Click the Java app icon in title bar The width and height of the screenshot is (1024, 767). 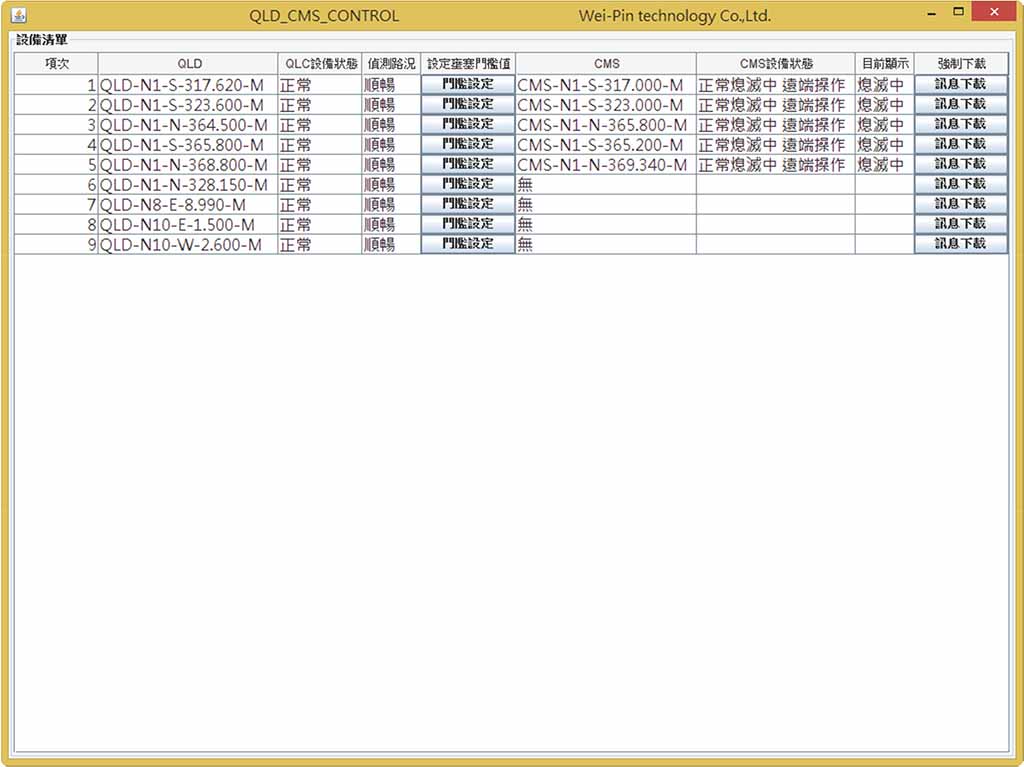pos(19,14)
